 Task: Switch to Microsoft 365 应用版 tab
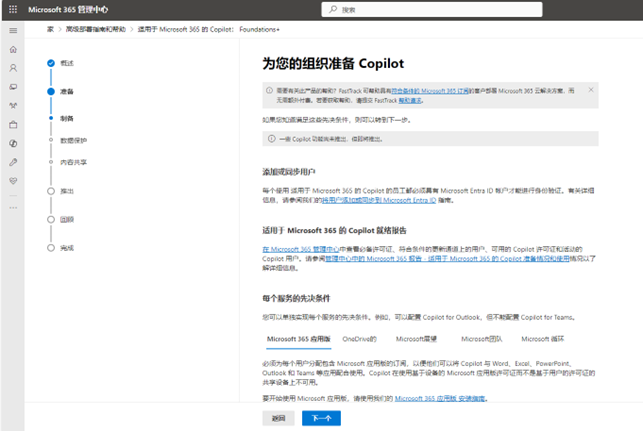tap(299, 339)
